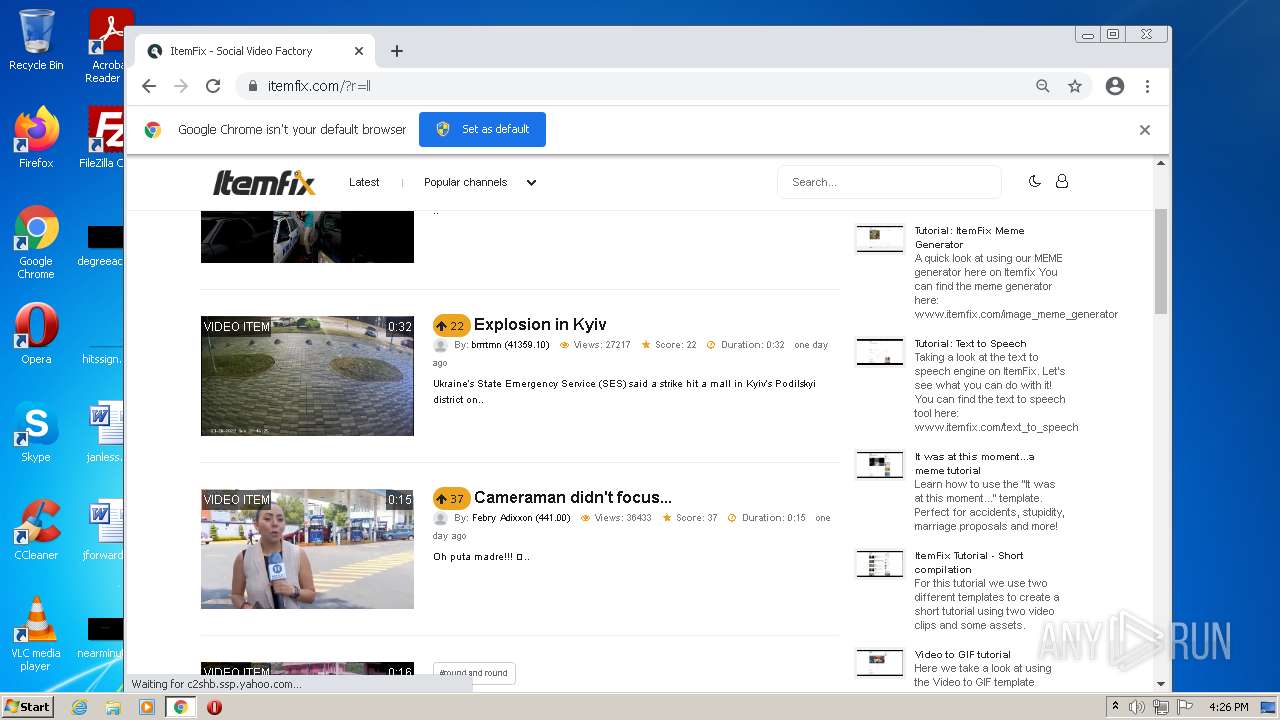Click Text to Speech tutorial thumbnail
Viewport: 1280px width, 720px height.
click(x=880, y=351)
